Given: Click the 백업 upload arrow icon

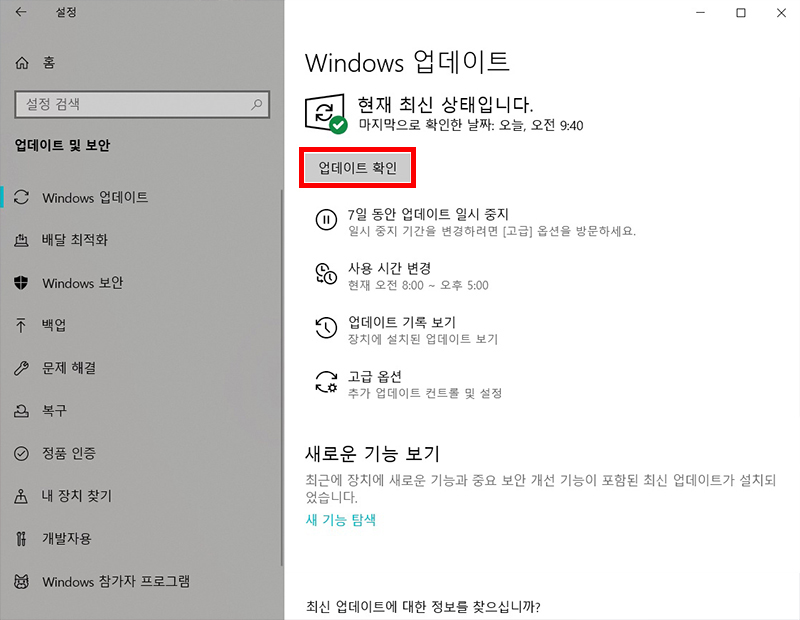Looking at the screenshot, I should click(x=21, y=325).
